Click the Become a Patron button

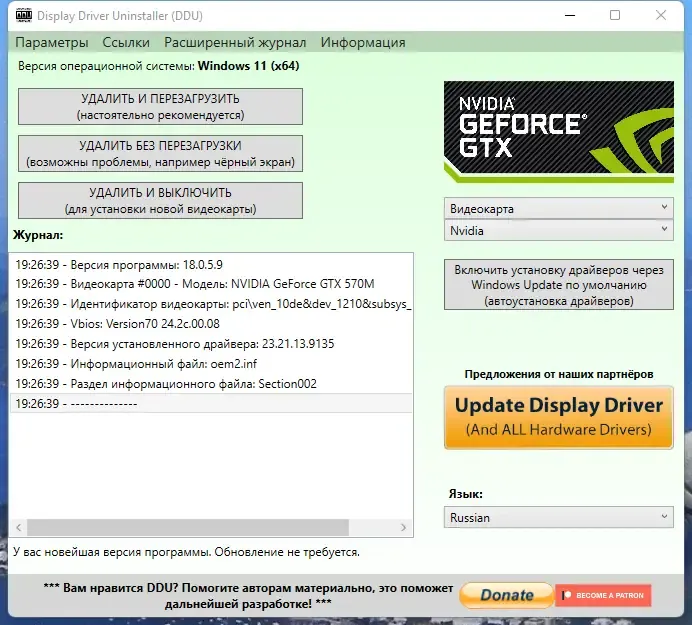coord(603,595)
